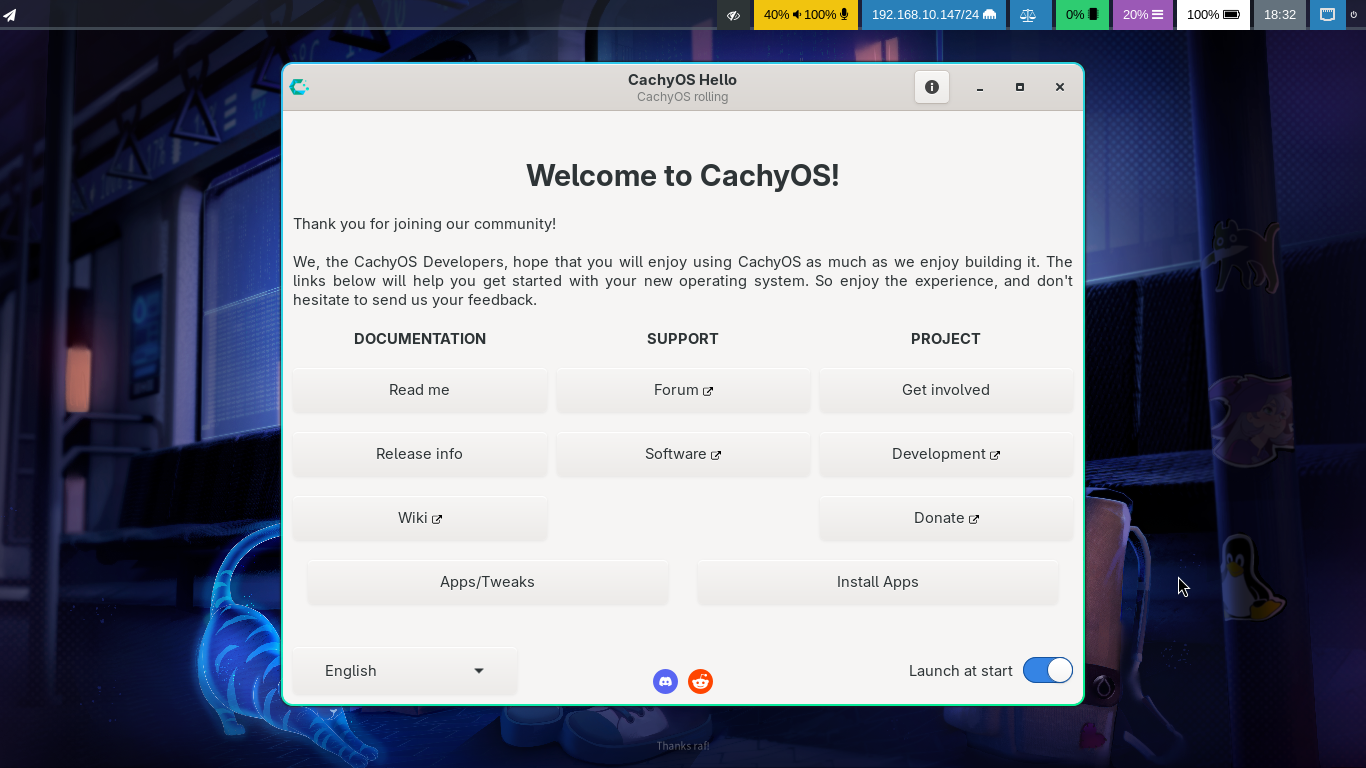
Task: Click the Get involved button
Action: (946, 390)
